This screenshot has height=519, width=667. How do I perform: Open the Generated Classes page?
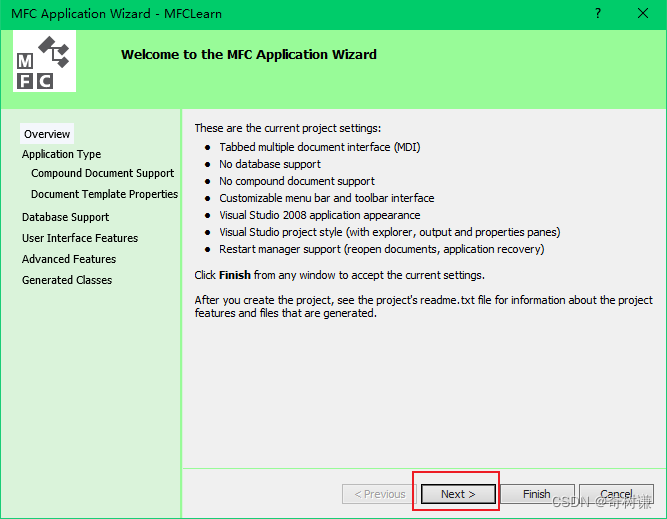coord(67,280)
